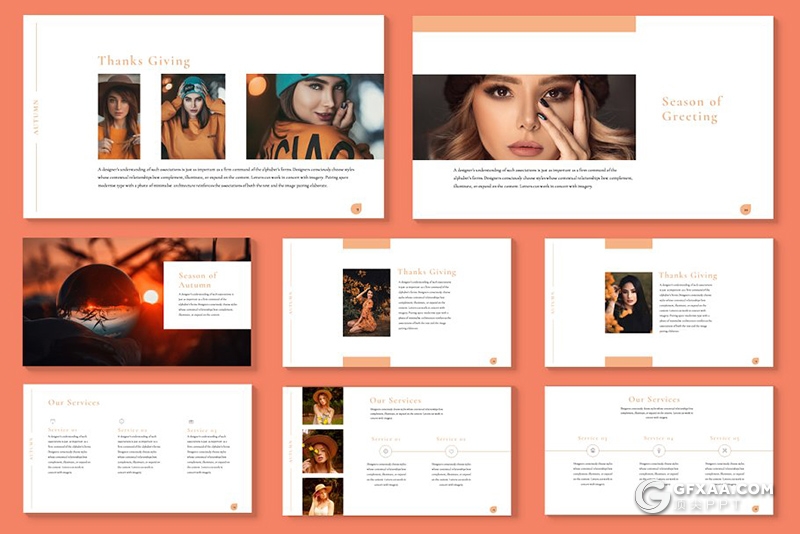Click the orange page number badge on Season of Greeting slide
This screenshot has height=534, width=800.
tap(745, 209)
